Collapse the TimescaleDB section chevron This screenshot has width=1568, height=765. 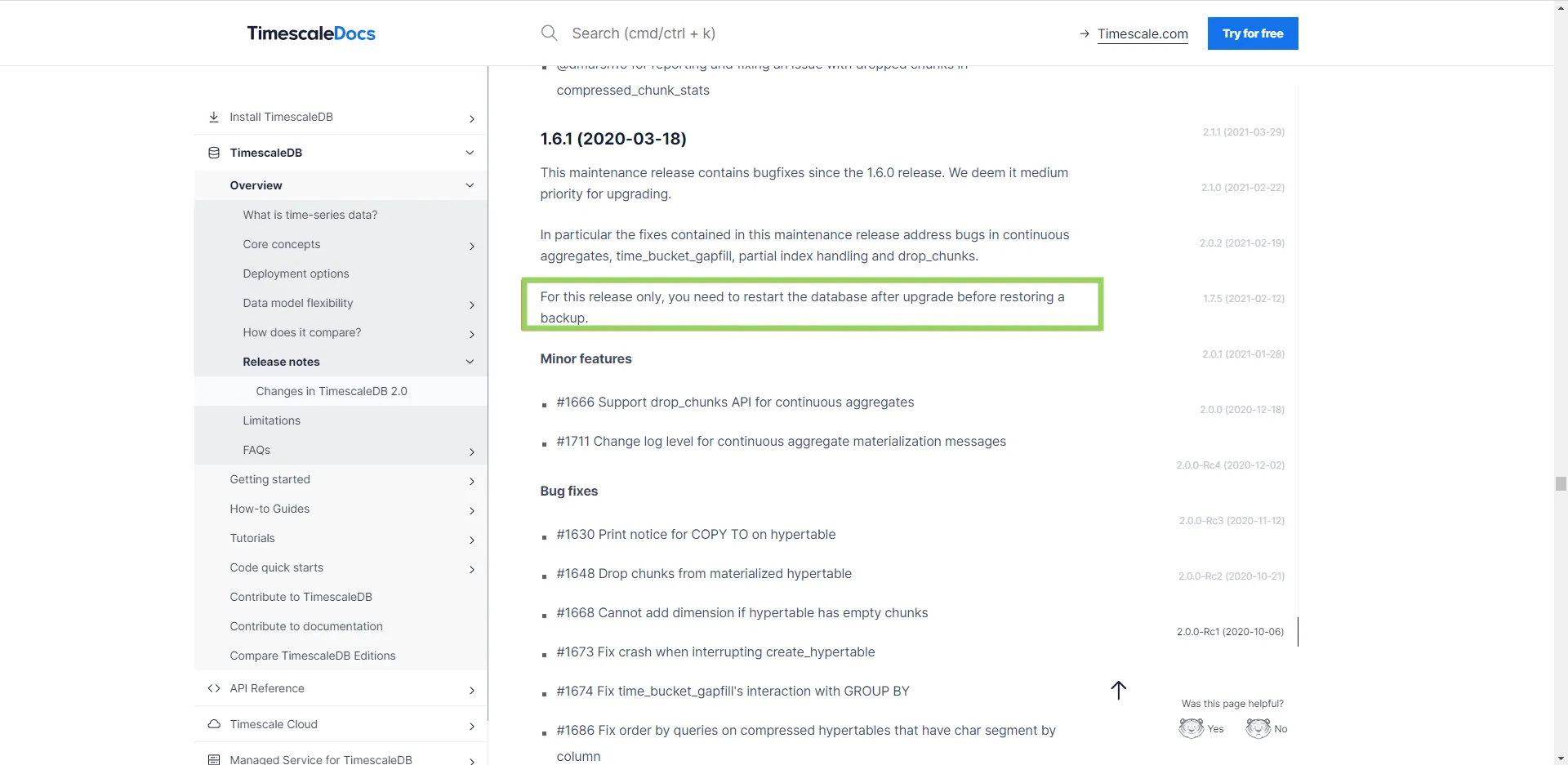pos(470,153)
